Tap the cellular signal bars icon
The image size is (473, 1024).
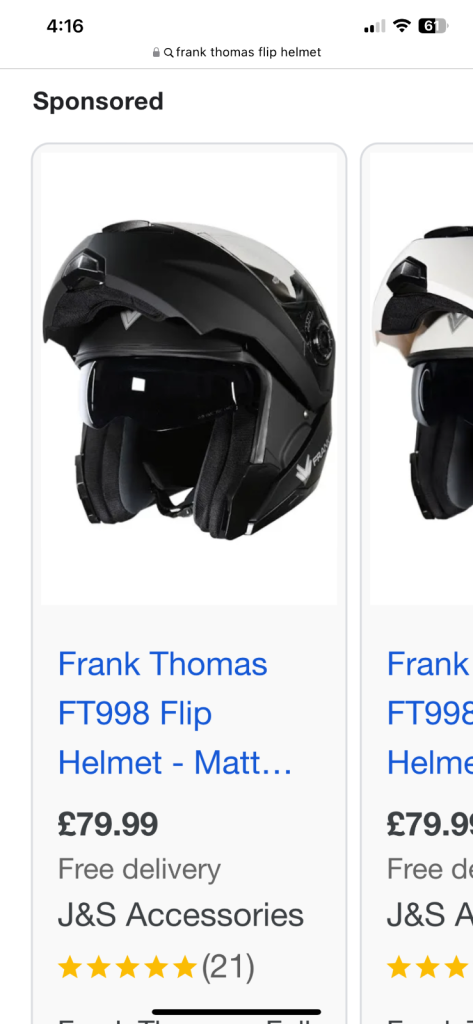click(374, 26)
